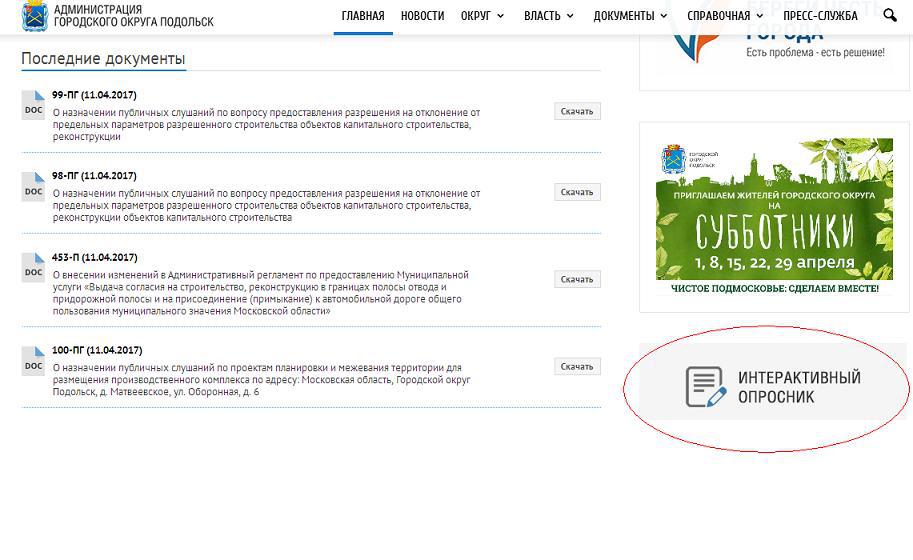
Task: Click the DOC icon for document 99-ПГ
Action: coord(33,105)
